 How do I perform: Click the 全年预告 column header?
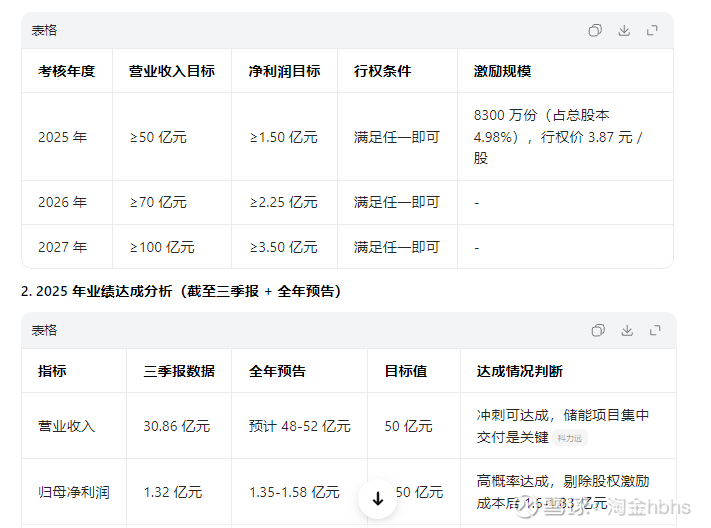pos(278,371)
